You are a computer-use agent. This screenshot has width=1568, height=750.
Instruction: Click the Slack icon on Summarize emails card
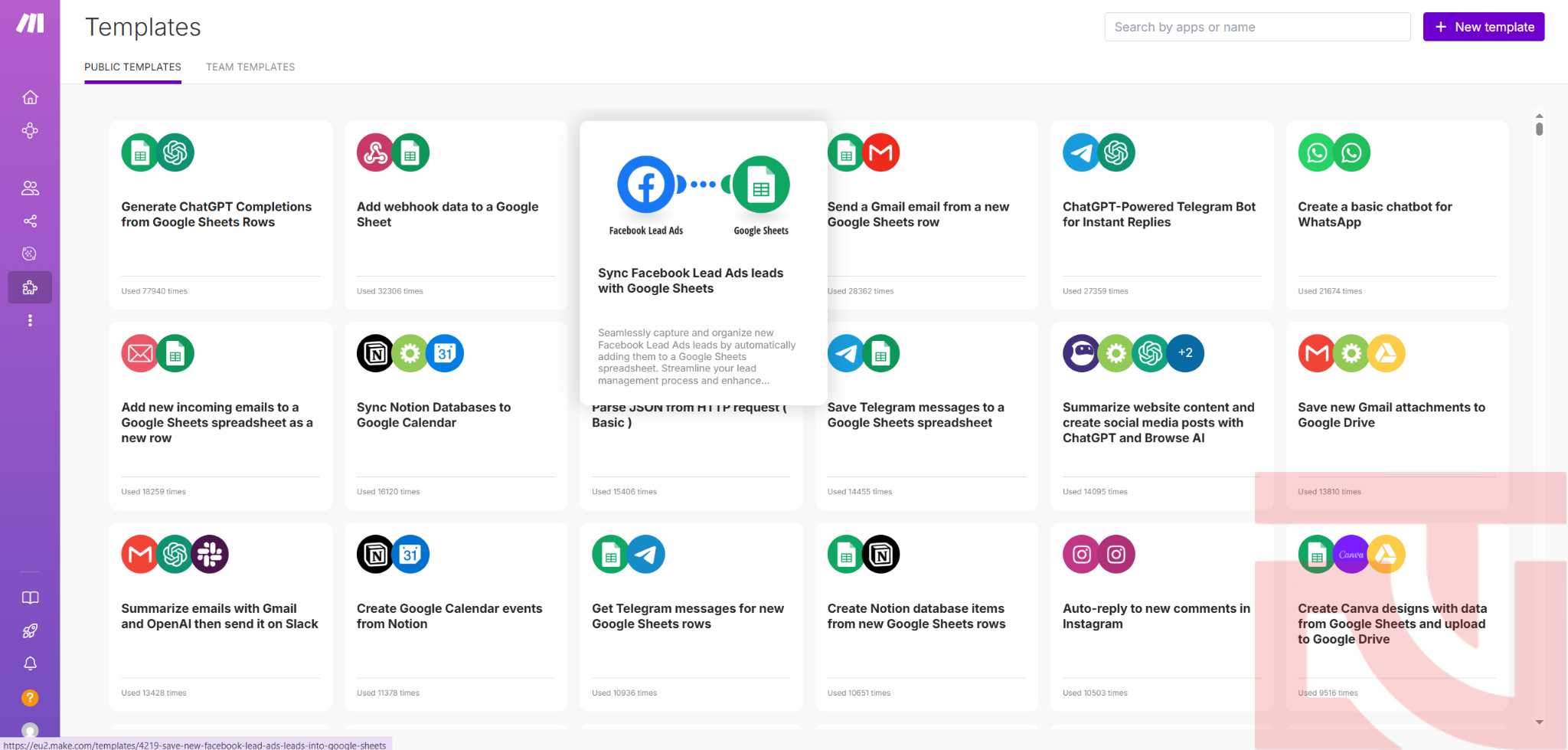pos(210,554)
